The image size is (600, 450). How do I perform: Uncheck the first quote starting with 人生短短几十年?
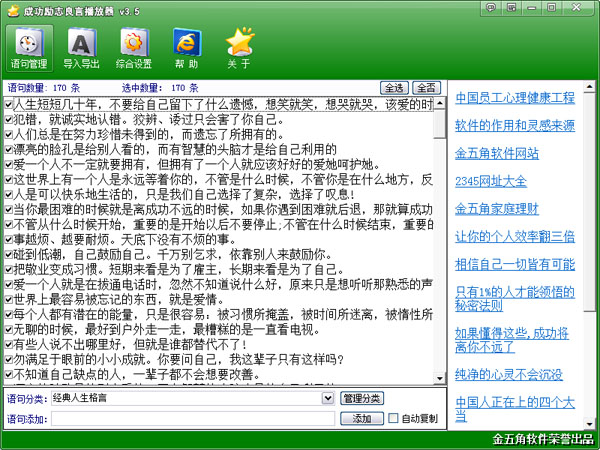pyautogui.click(x=8, y=104)
